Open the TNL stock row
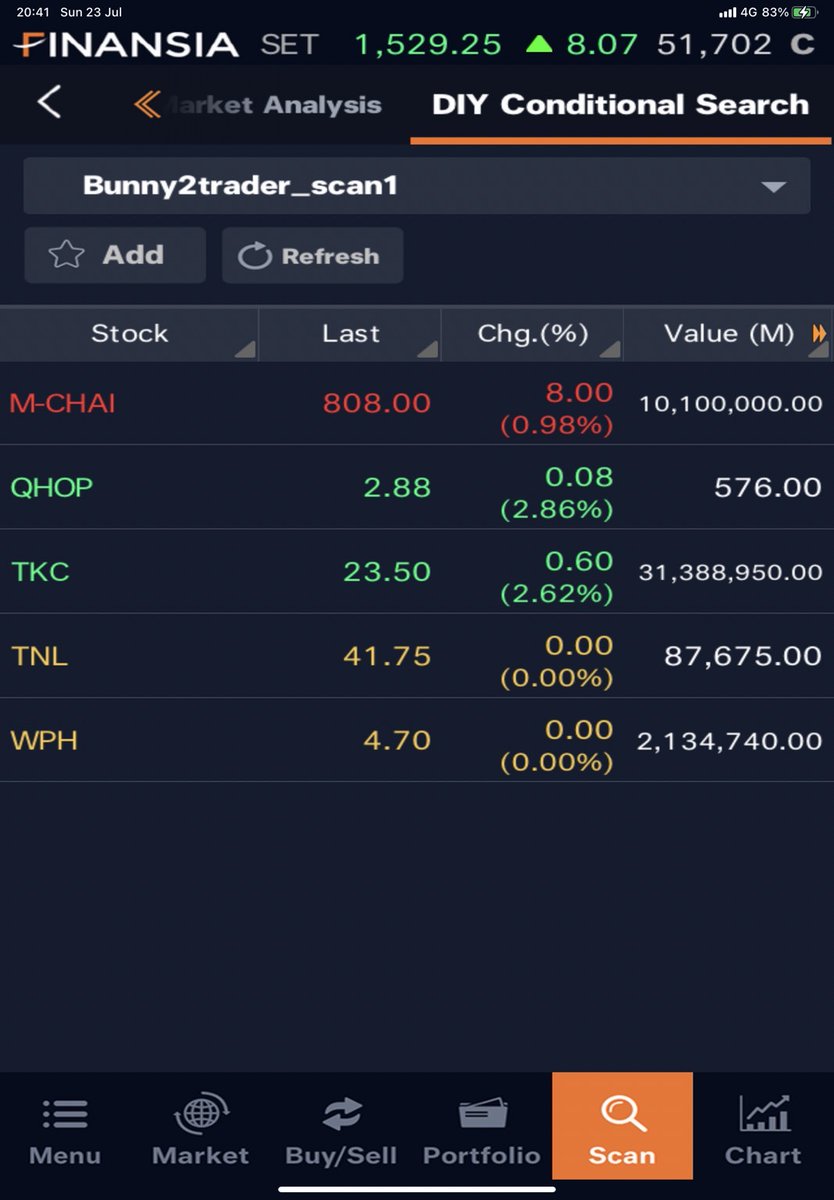Viewport: 834px width, 1200px height. [x=417, y=655]
